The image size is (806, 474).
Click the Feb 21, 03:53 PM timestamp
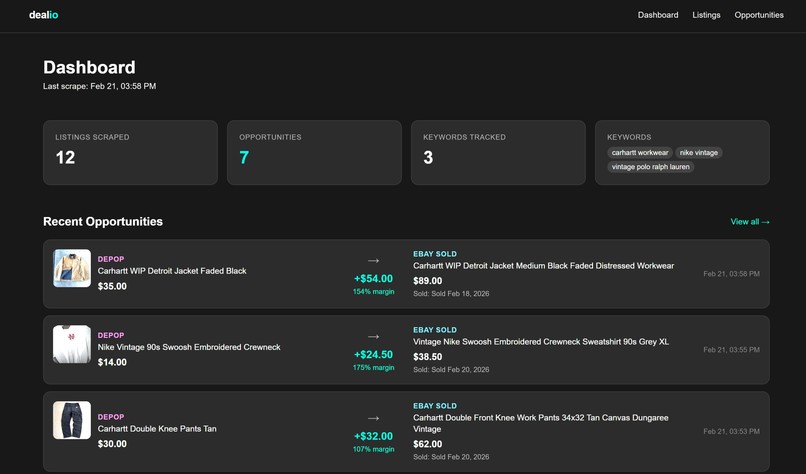click(x=731, y=432)
